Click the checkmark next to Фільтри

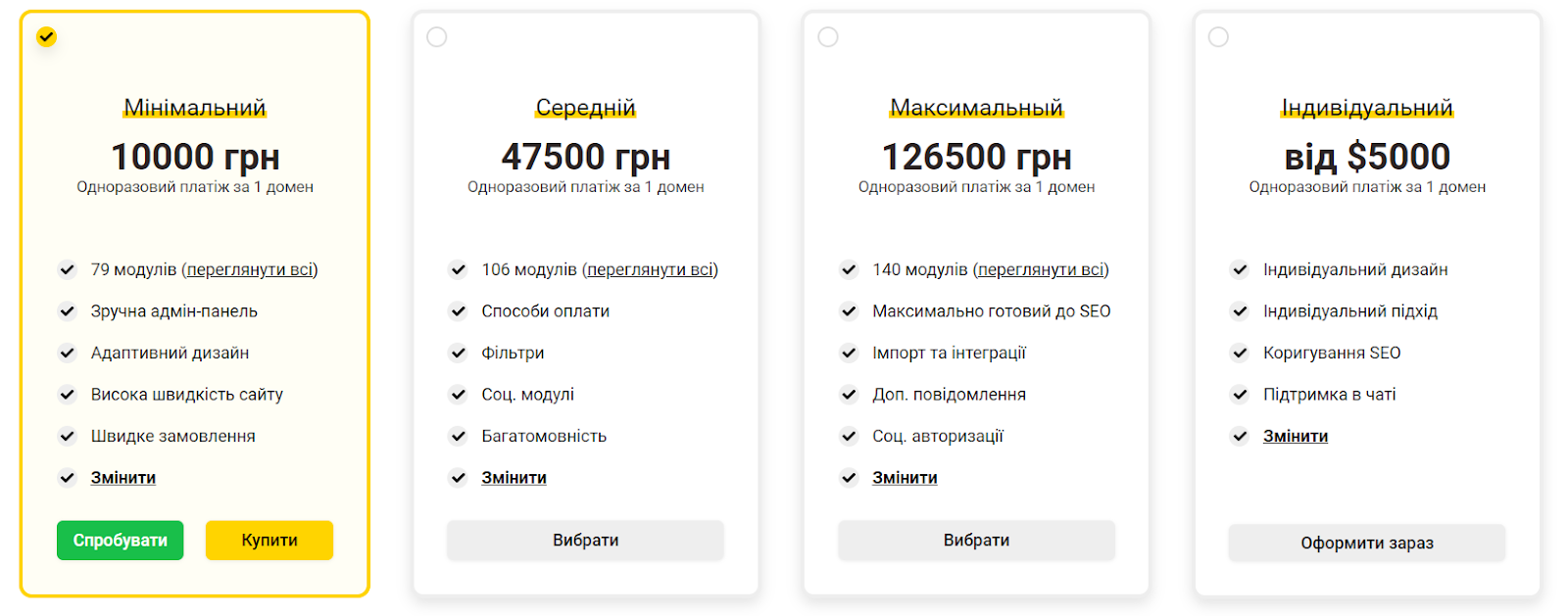pos(459,353)
